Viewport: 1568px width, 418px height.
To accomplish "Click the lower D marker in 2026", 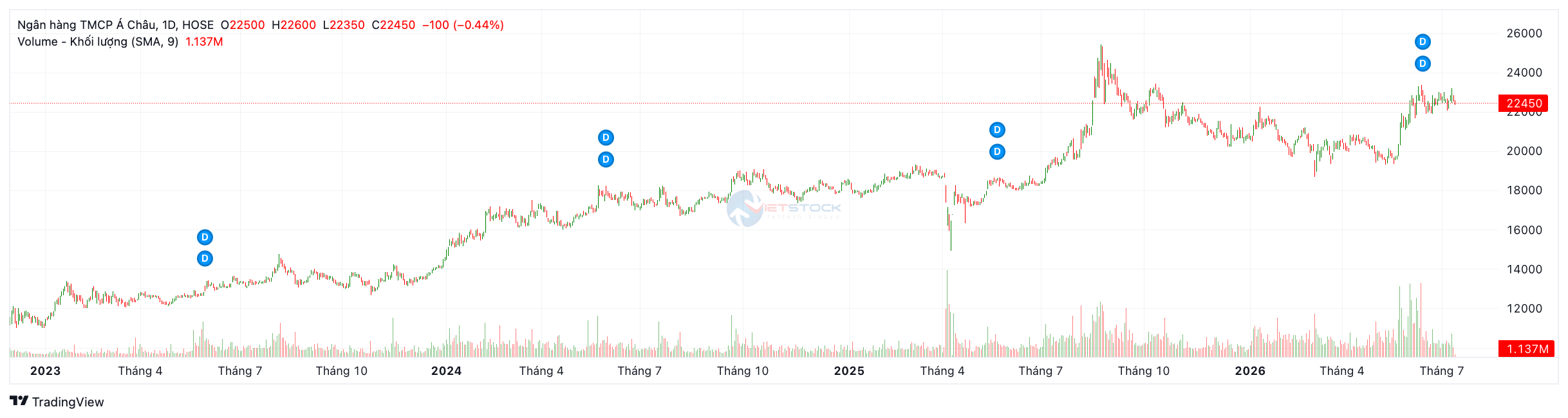I will 1423,64.
